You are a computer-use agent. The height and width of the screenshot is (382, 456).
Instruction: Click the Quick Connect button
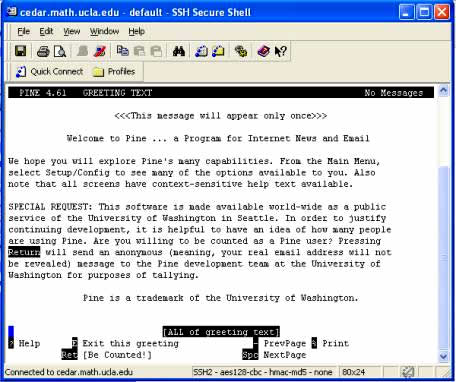[x=49, y=71]
